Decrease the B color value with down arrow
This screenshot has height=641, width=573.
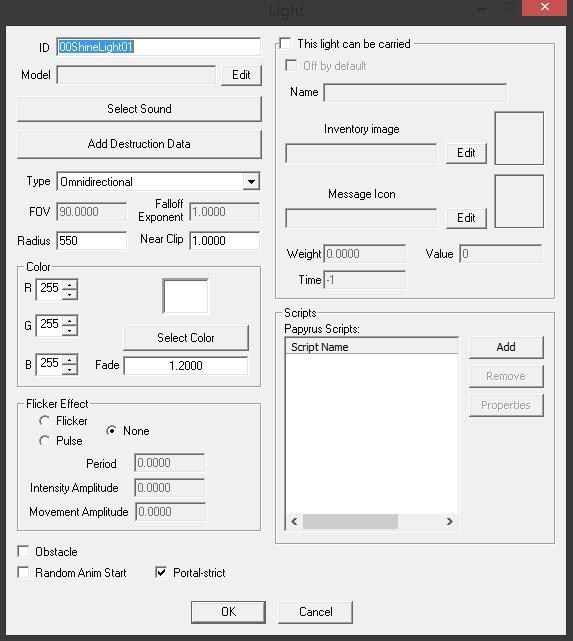pyautogui.click(x=70, y=370)
